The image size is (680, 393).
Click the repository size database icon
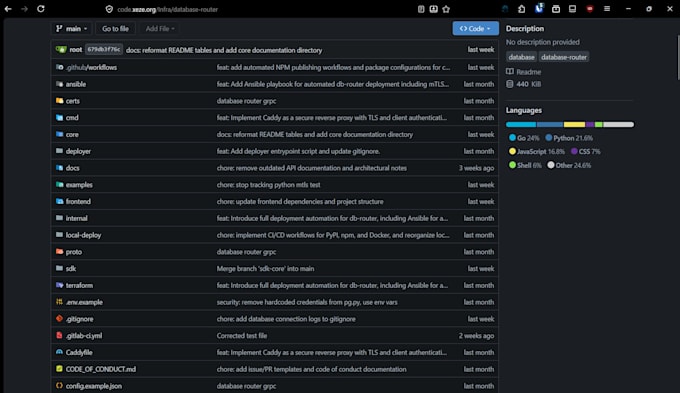click(x=510, y=84)
